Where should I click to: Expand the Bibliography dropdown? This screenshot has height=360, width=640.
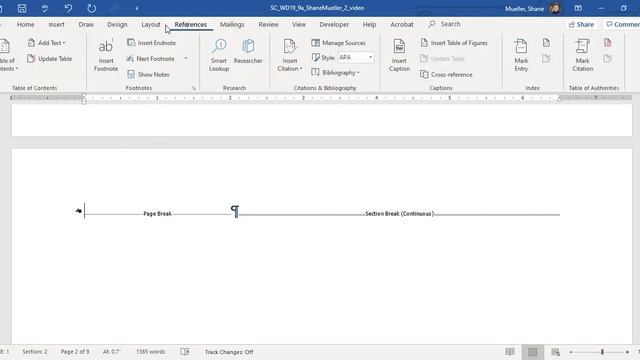pyautogui.click(x=336, y=72)
